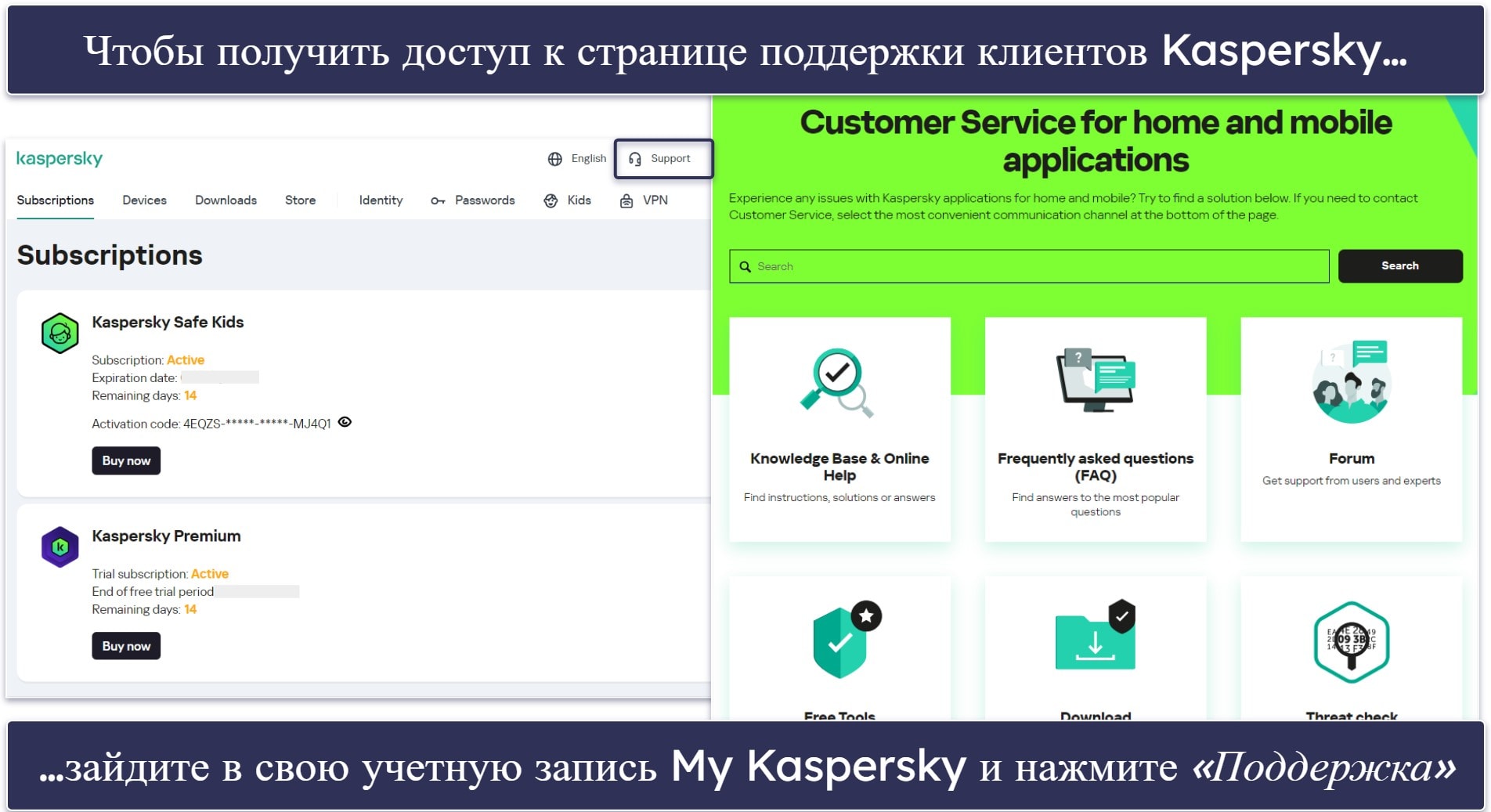Image resolution: width=1491 pixels, height=812 pixels.
Task: Click 'Get support from users and experts'
Action: [x=1351, y=481]
